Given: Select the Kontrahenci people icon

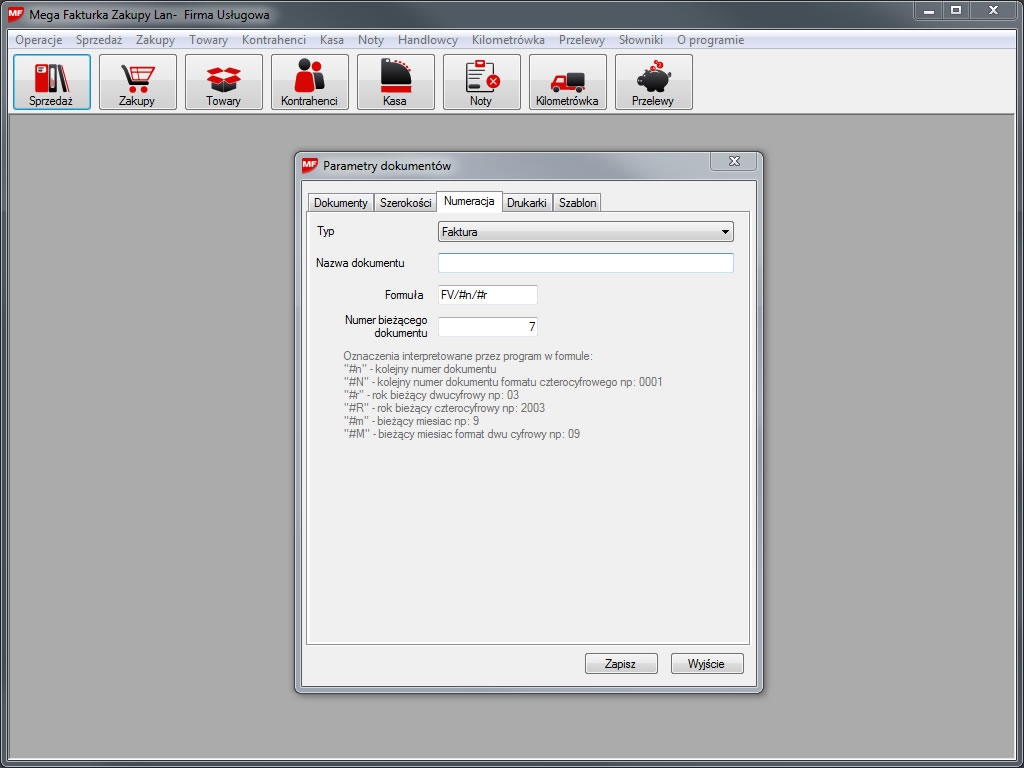Looking at the screenshot, I should (310, 82).
